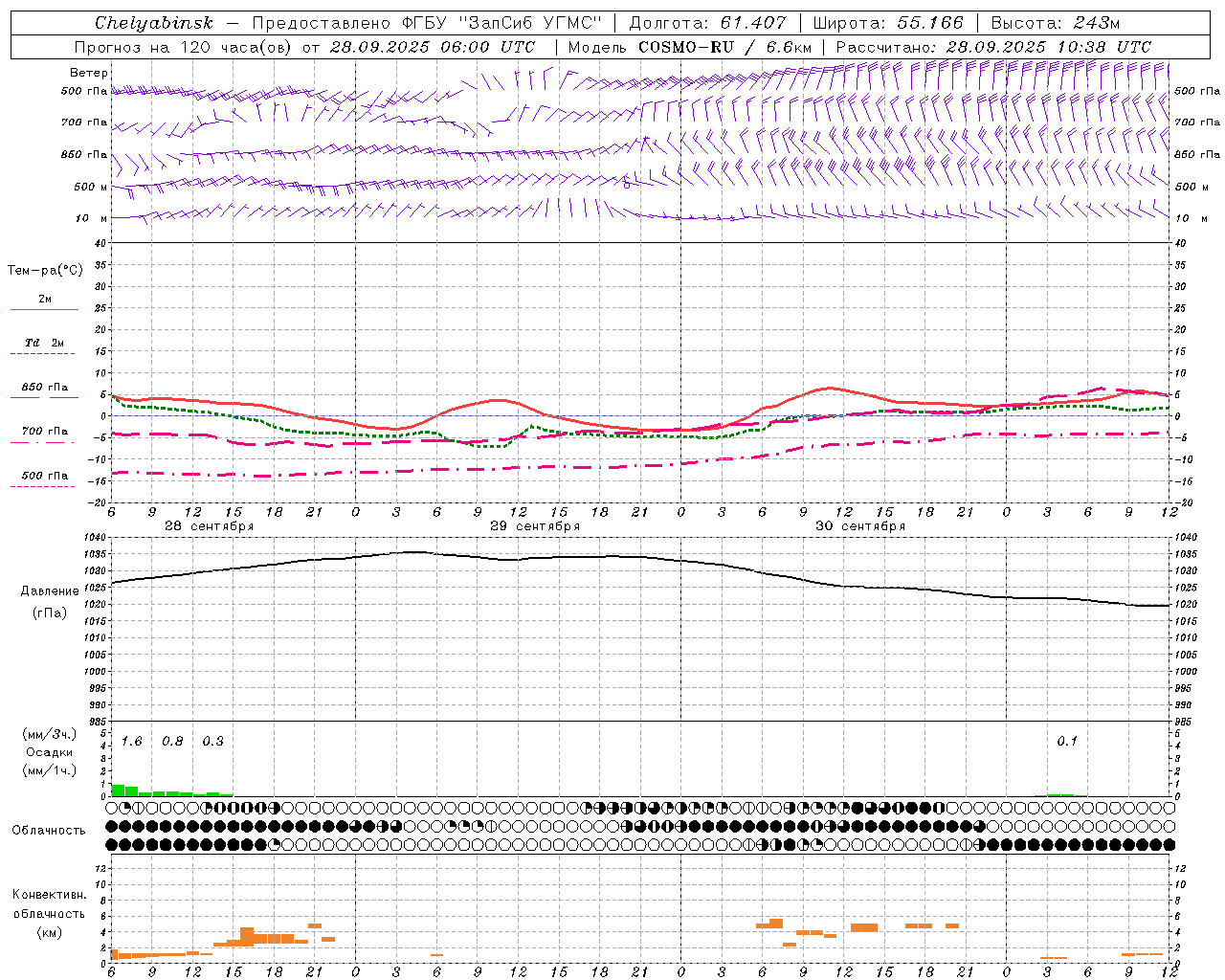Click the green dashed line sample under "Td 2м"

[x=42, y=354]
